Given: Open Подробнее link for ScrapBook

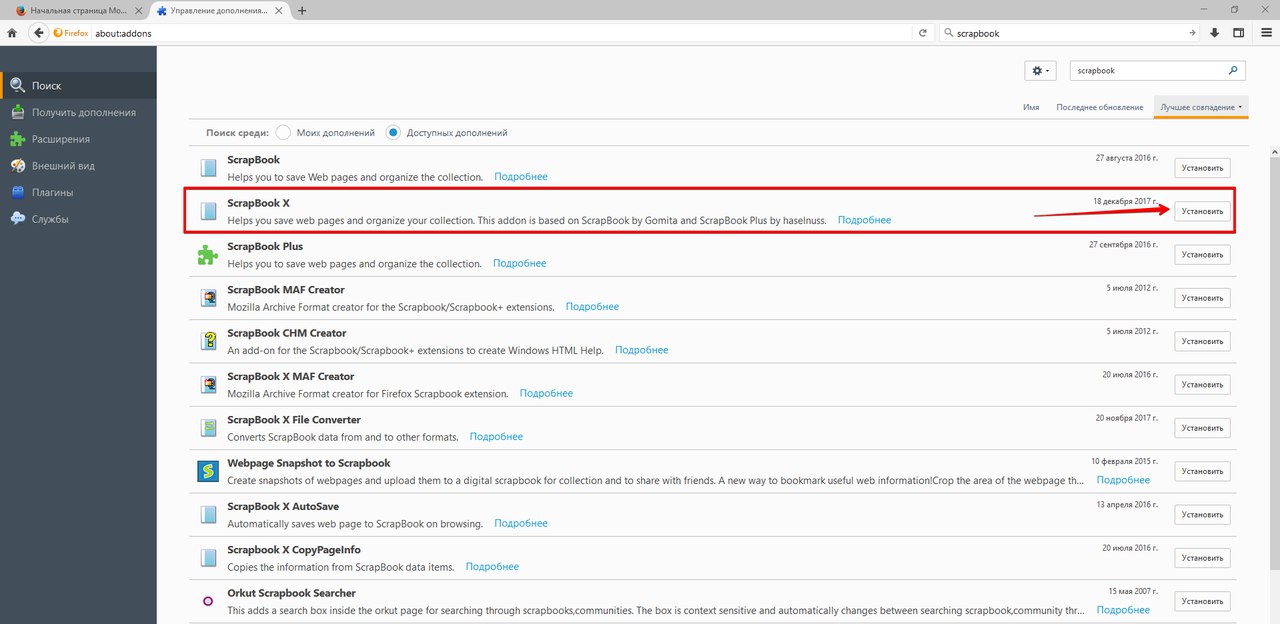Looking at the screenshot, I should [521, 177].
